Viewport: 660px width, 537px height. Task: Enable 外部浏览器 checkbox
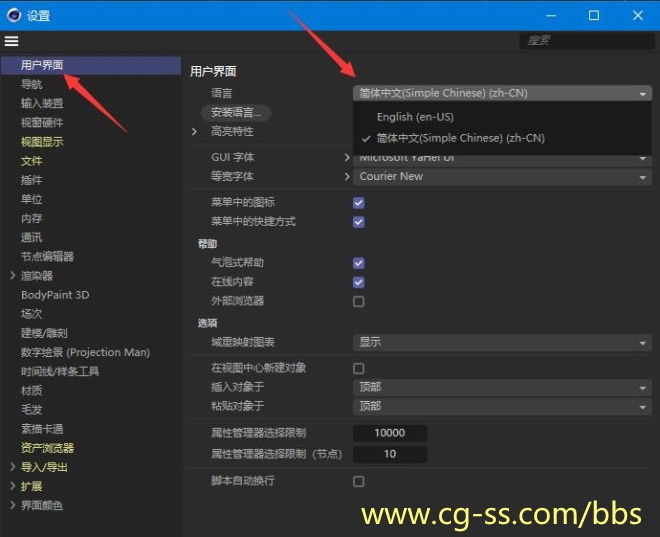(x=359, y=301)
